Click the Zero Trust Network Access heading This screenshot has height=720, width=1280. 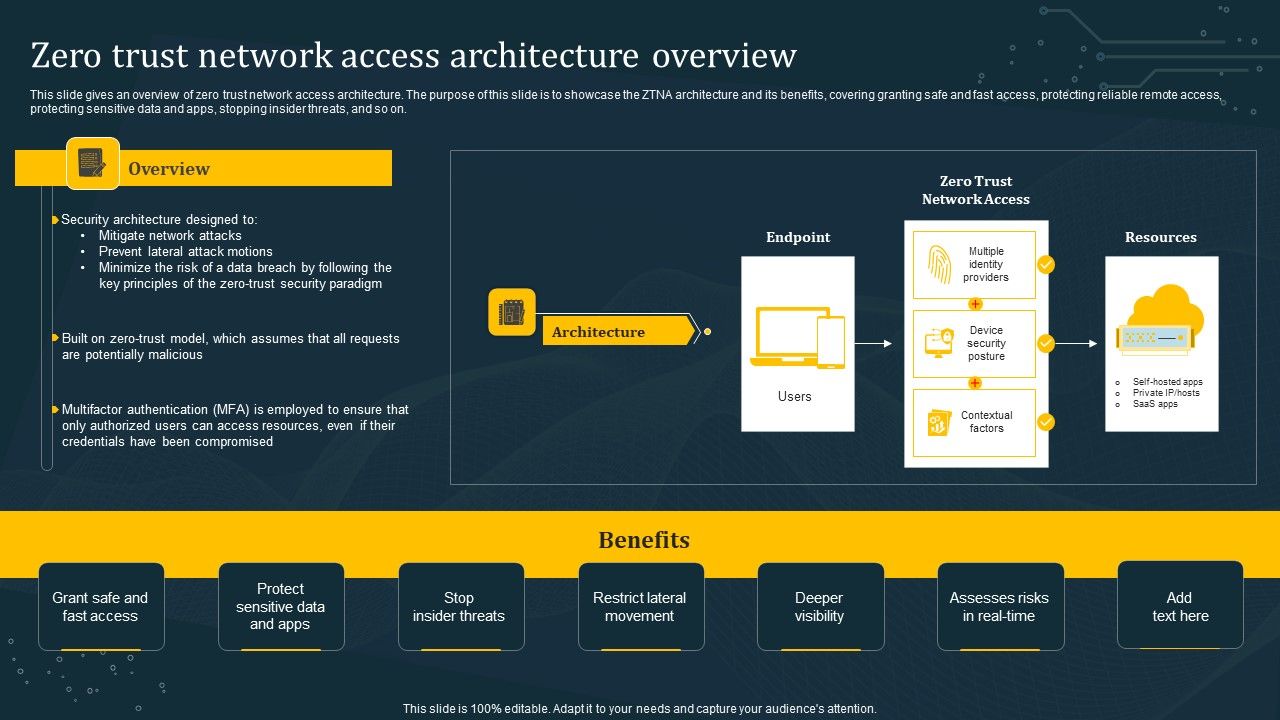point(976,190)
